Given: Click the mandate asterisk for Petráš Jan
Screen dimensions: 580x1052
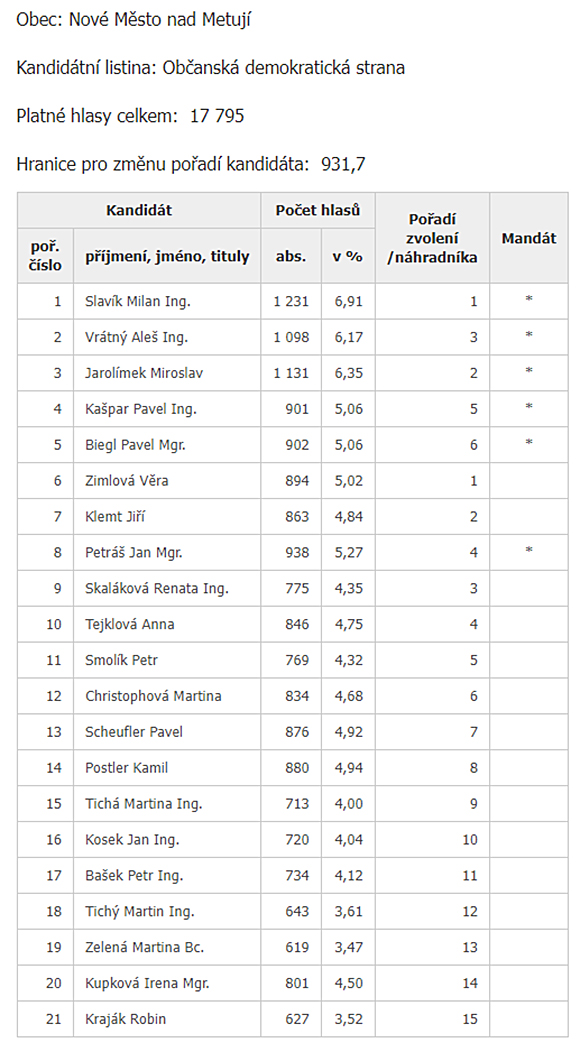Looking at the screenshot, I should [529, 551].
